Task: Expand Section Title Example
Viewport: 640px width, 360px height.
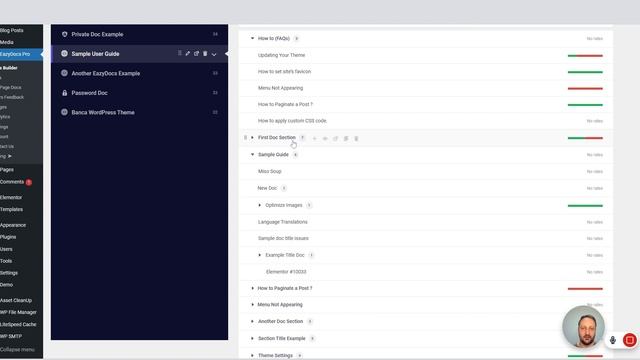Action: click(252, 338)
